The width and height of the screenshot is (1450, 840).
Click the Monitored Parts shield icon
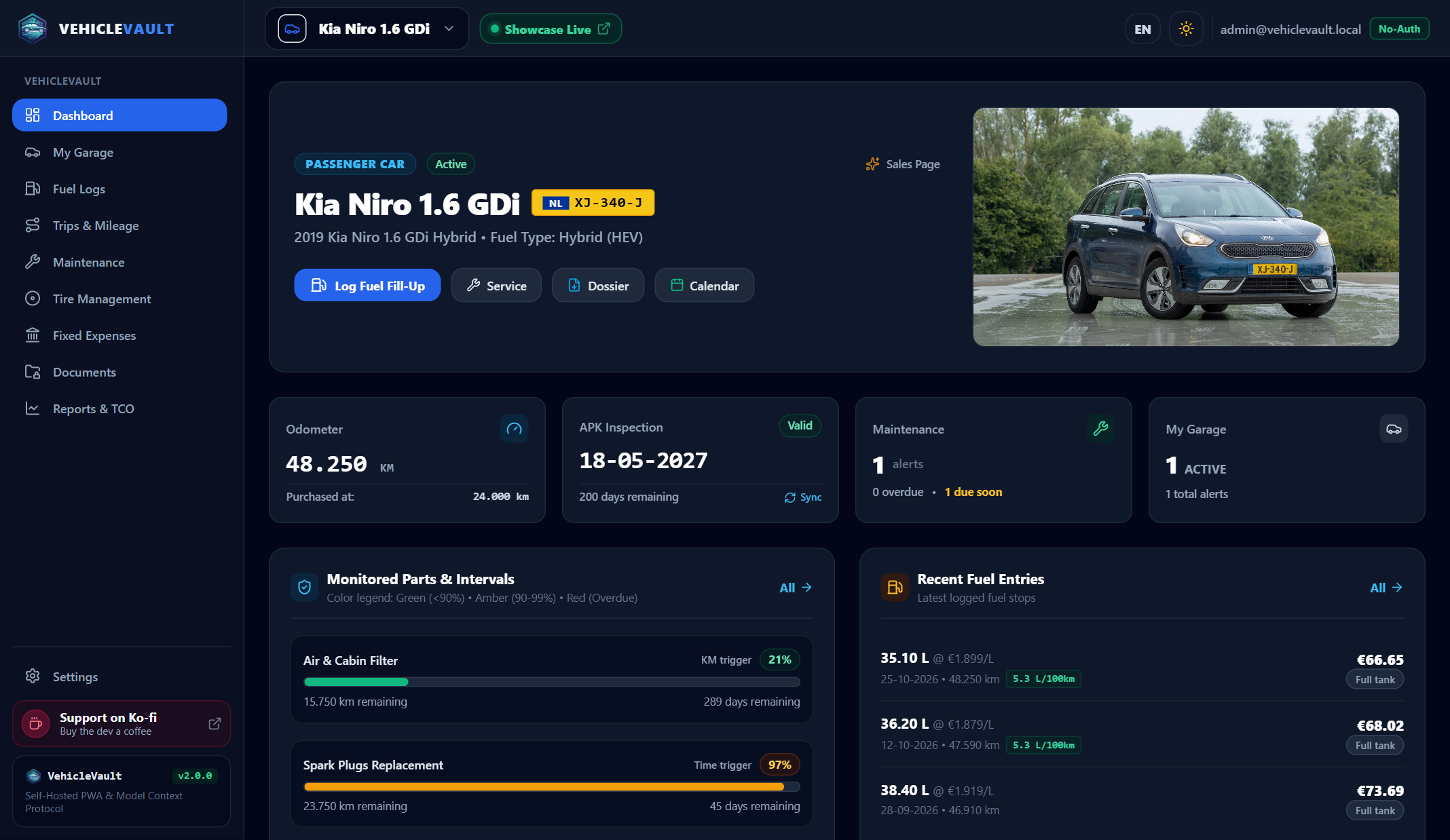coord(305,588)
